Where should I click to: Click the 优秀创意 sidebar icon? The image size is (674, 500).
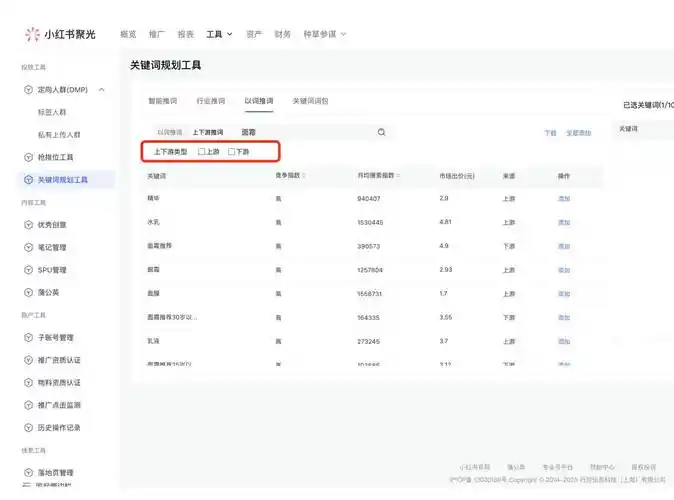[x=28, y=224]
